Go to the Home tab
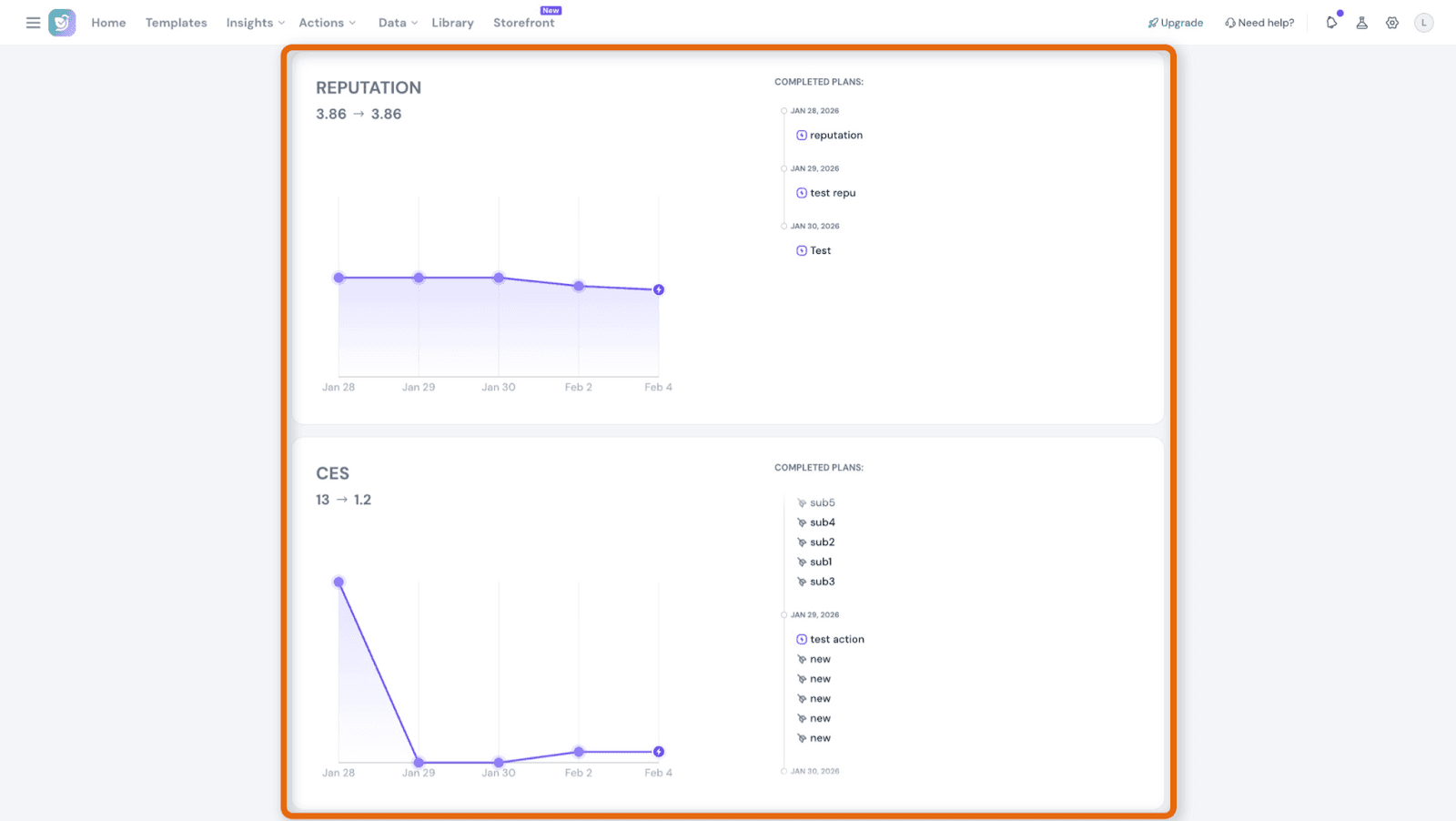Viewport: 1456px width, 821px height. click(x=108, y=23)
